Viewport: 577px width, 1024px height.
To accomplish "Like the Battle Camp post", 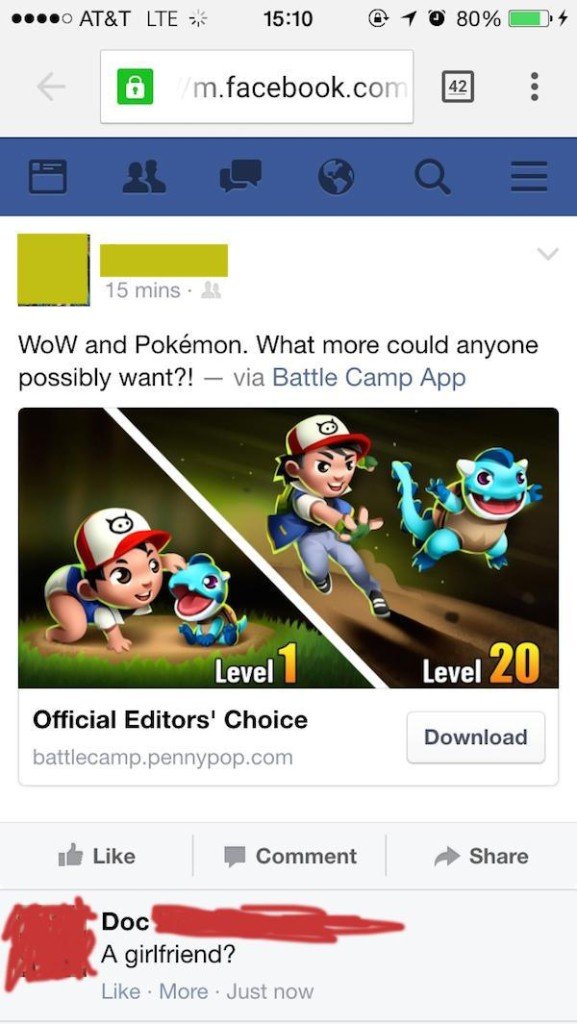I will click(x=97, y=856).
